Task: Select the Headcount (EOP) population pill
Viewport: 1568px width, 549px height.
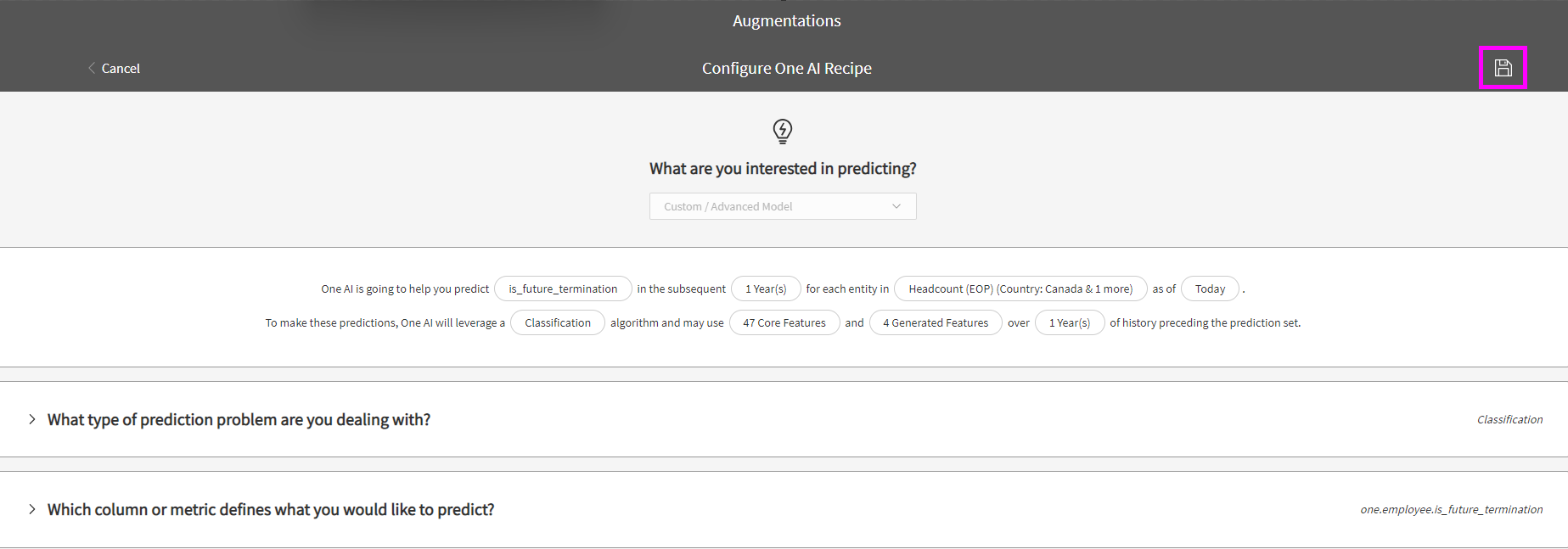Action: coord(1020,289)
